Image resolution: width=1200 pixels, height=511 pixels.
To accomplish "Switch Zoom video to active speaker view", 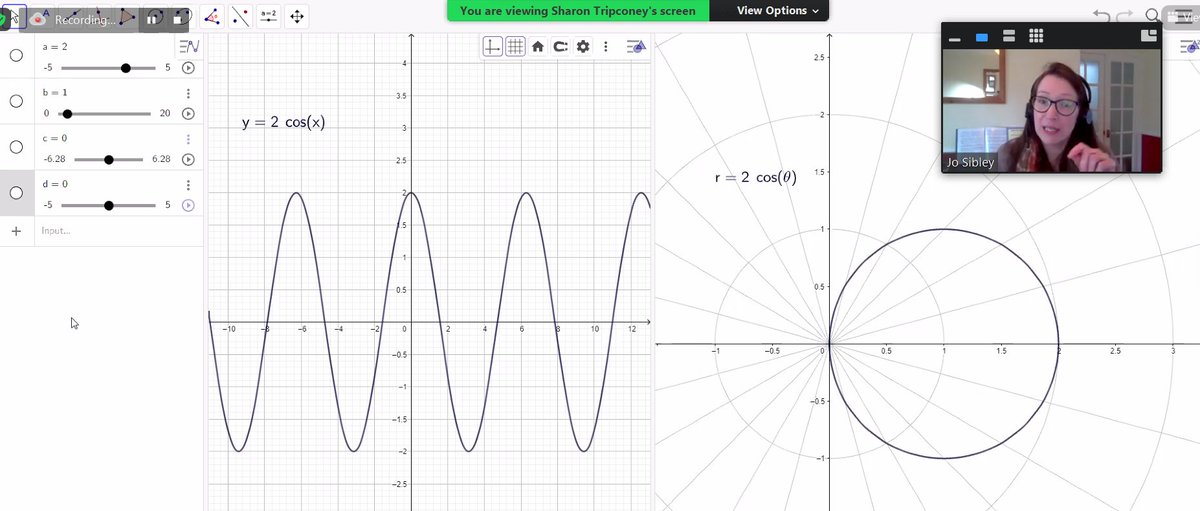I will point(981,37).
